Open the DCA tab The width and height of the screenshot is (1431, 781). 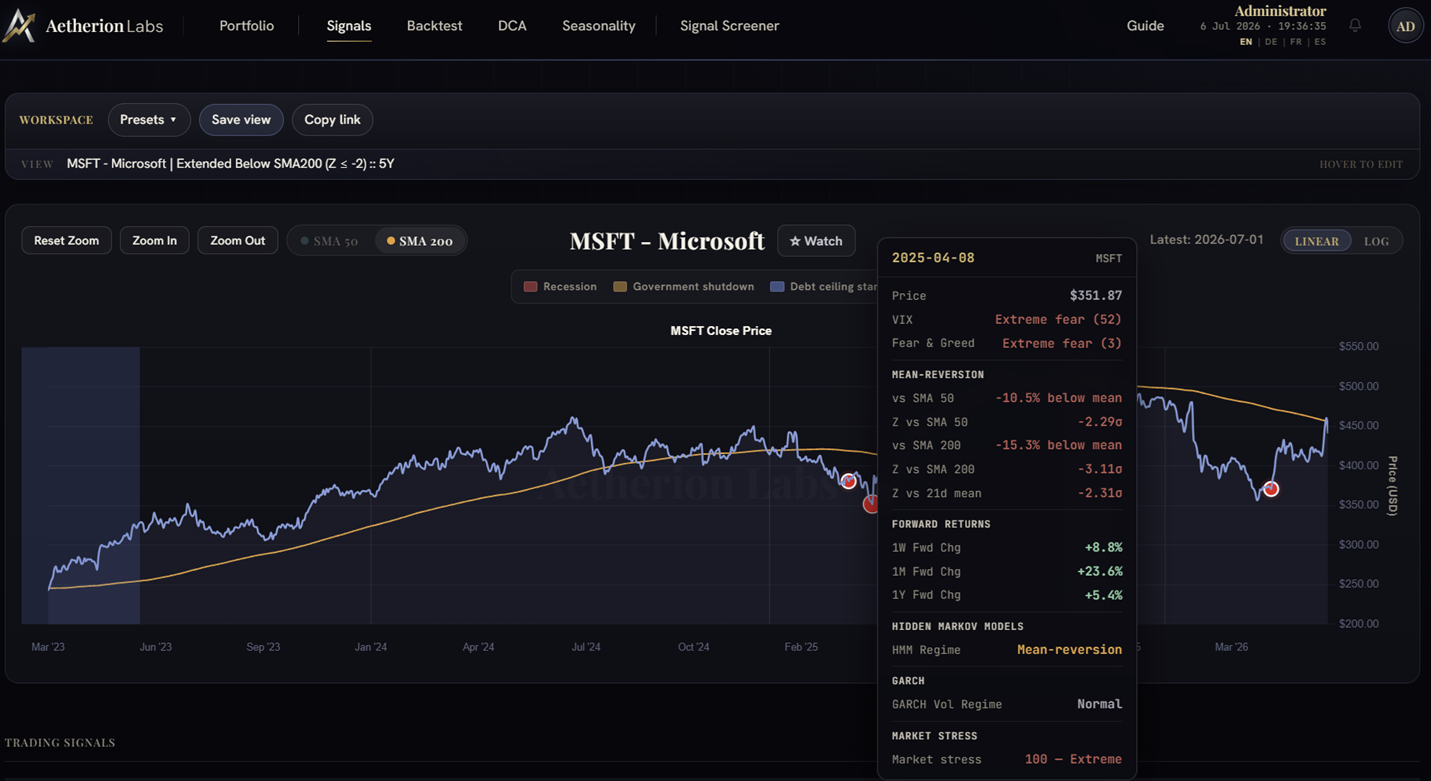[512, 26]
